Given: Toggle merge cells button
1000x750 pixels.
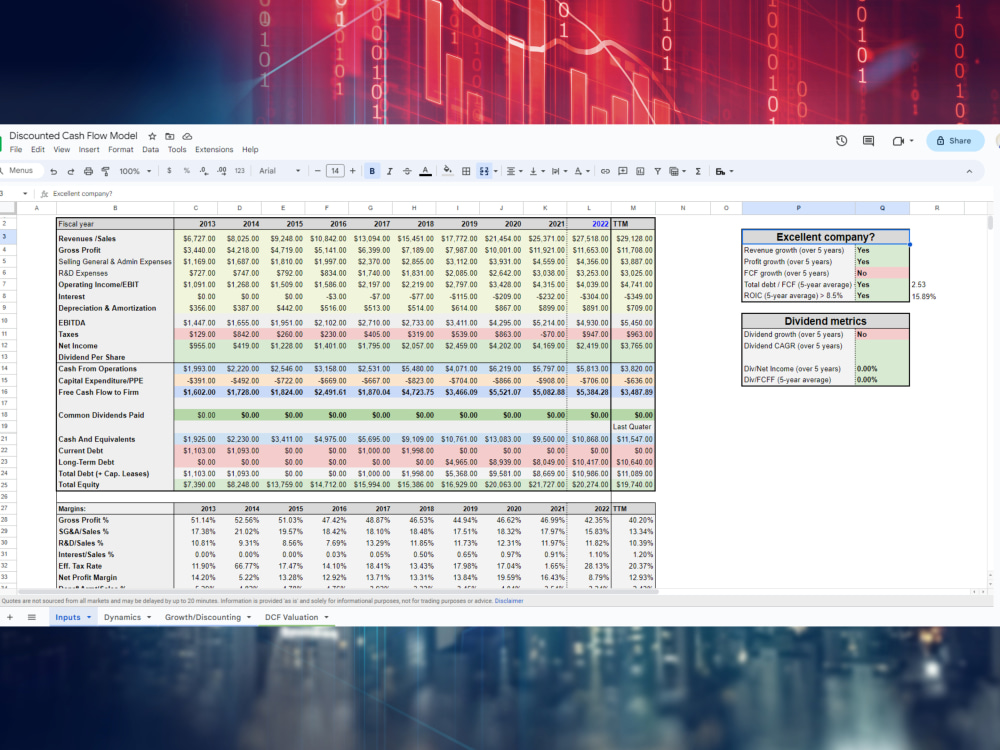Looking at the screenshot, I should 484,171.
